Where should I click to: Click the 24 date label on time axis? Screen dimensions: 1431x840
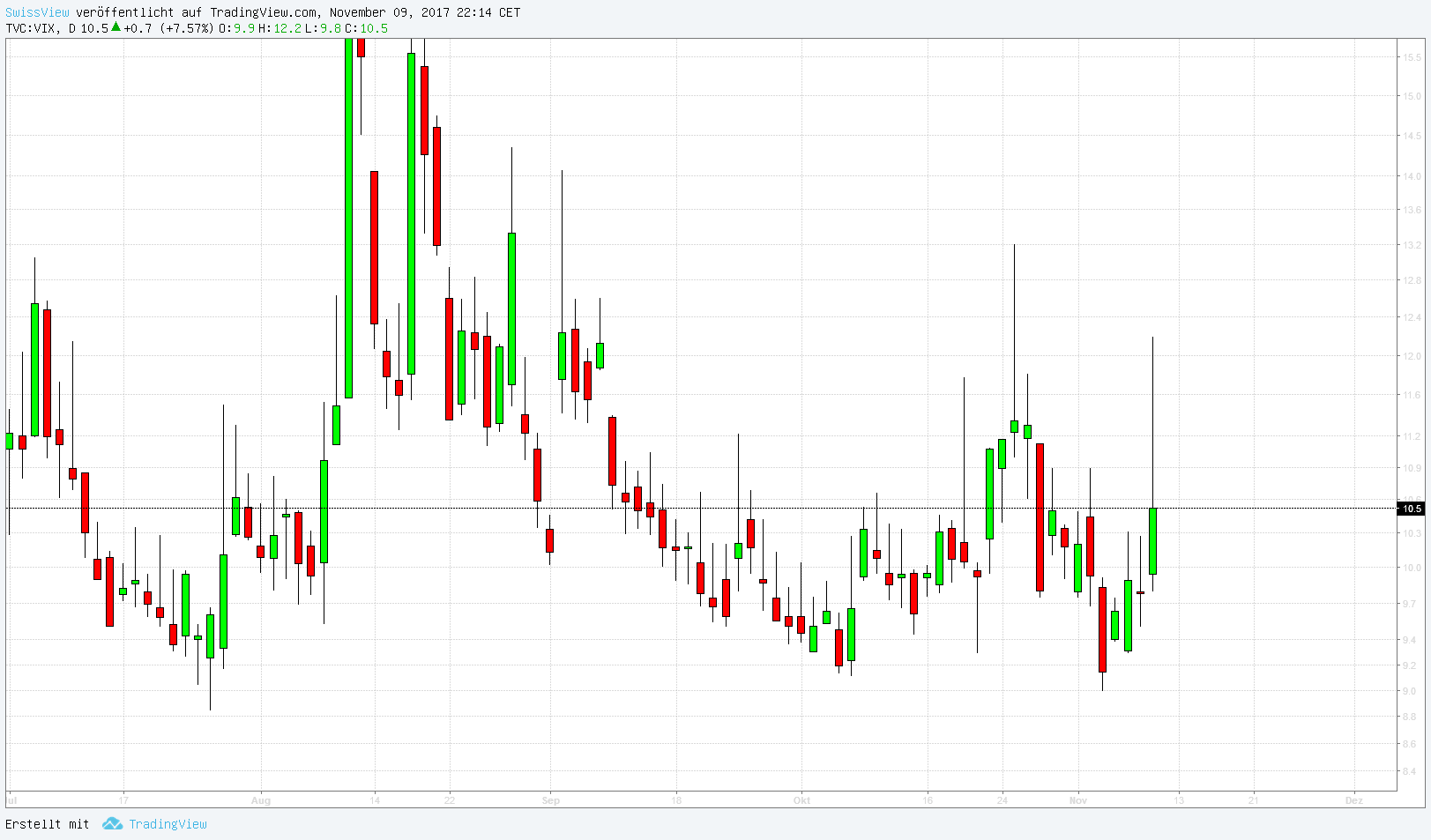(x=1002, y=800)
